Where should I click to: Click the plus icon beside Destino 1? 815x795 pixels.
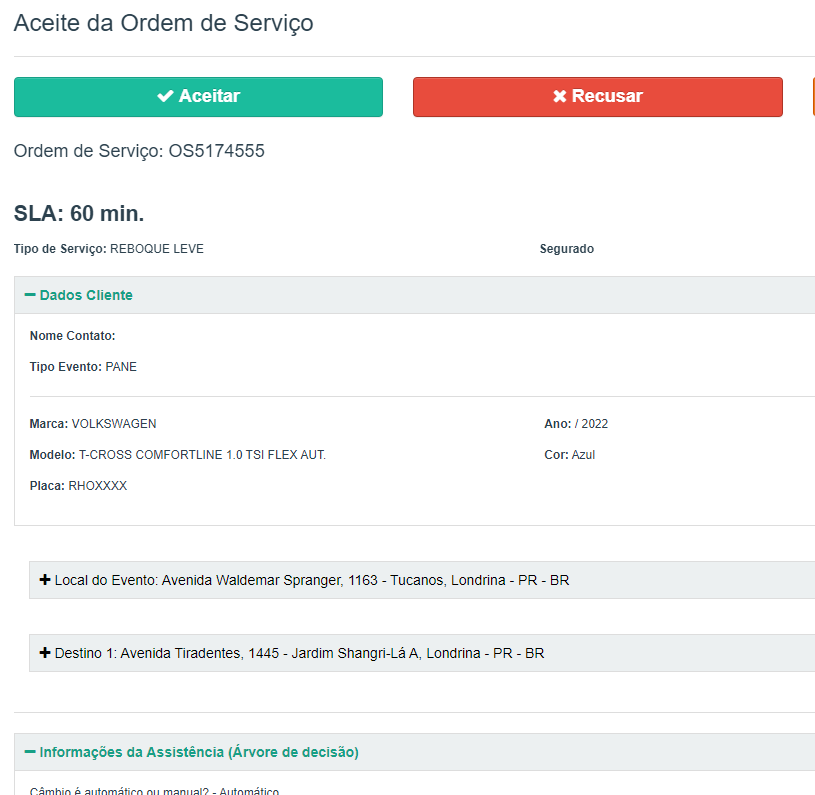[x=45, y=653]
